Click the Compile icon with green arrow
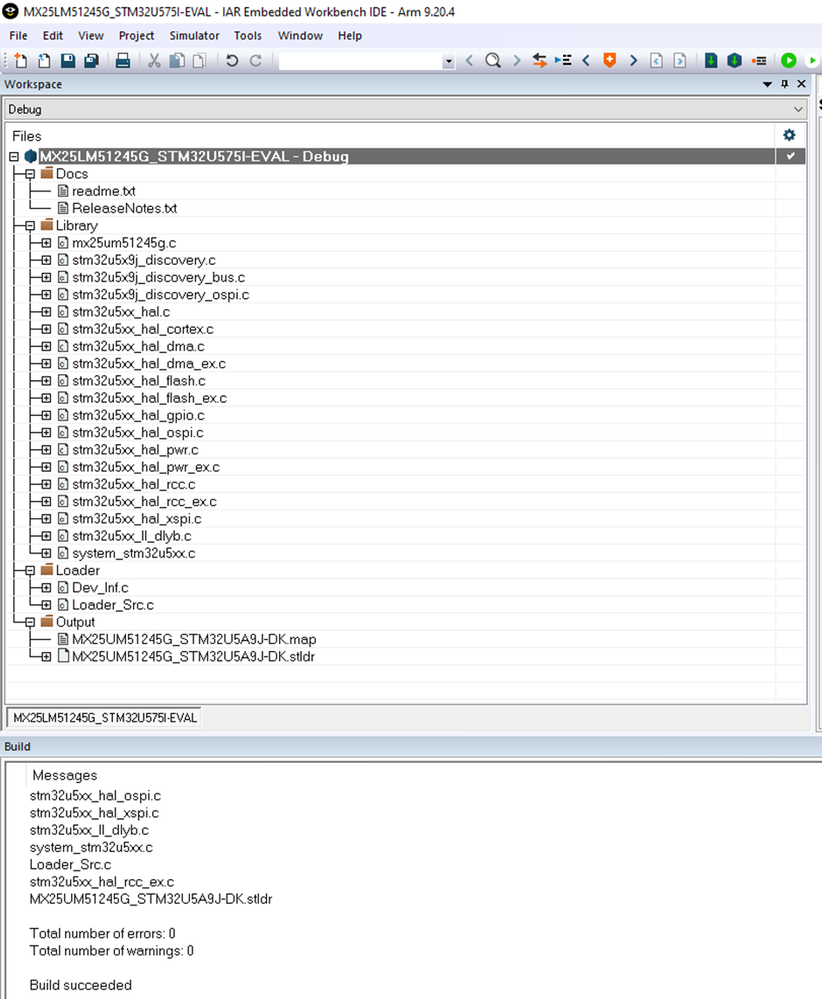Image resolution: width=822 pixels, height=999 pixels. pos(711,61)
